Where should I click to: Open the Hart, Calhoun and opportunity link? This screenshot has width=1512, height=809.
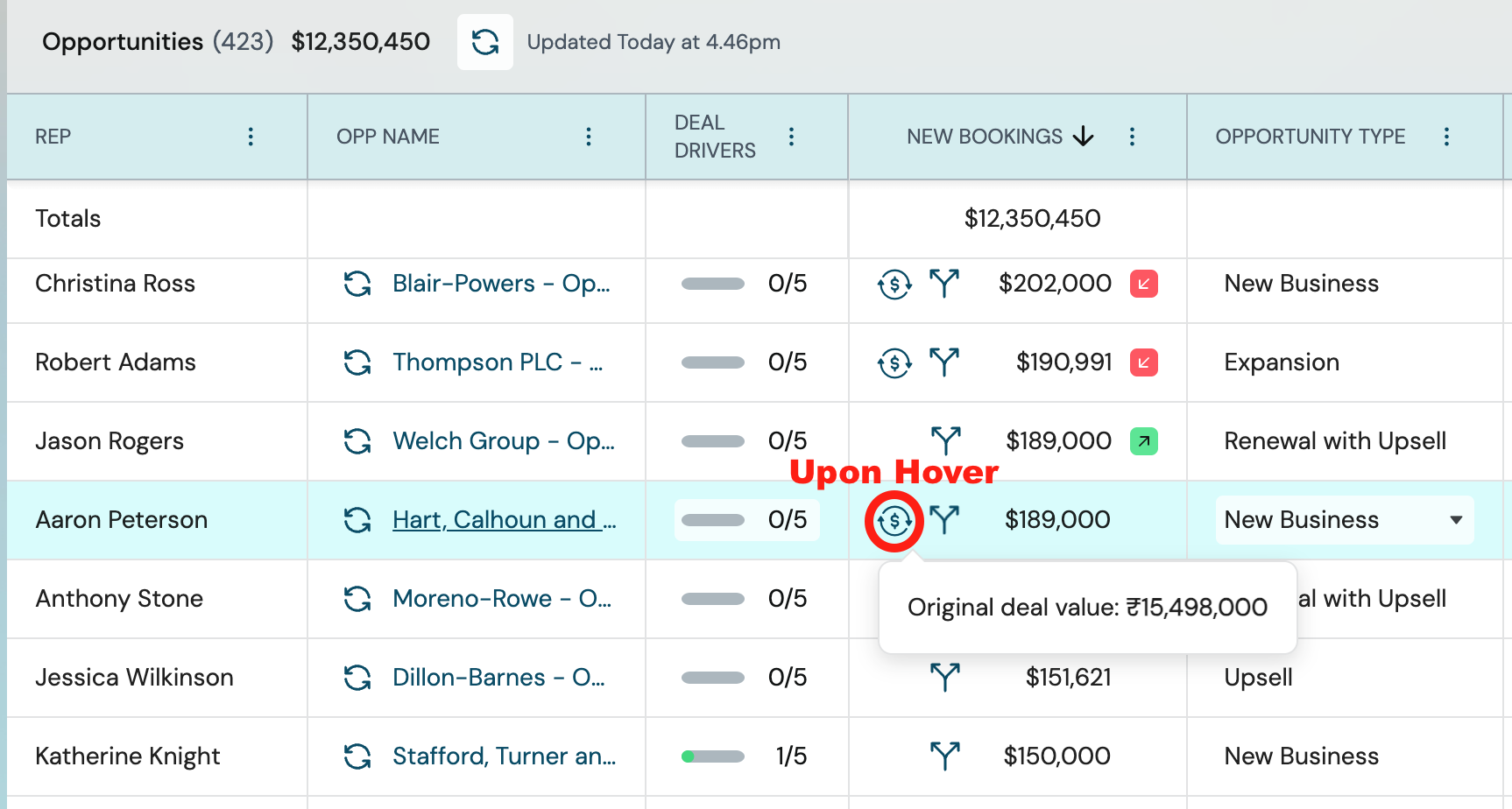point(505,520)
